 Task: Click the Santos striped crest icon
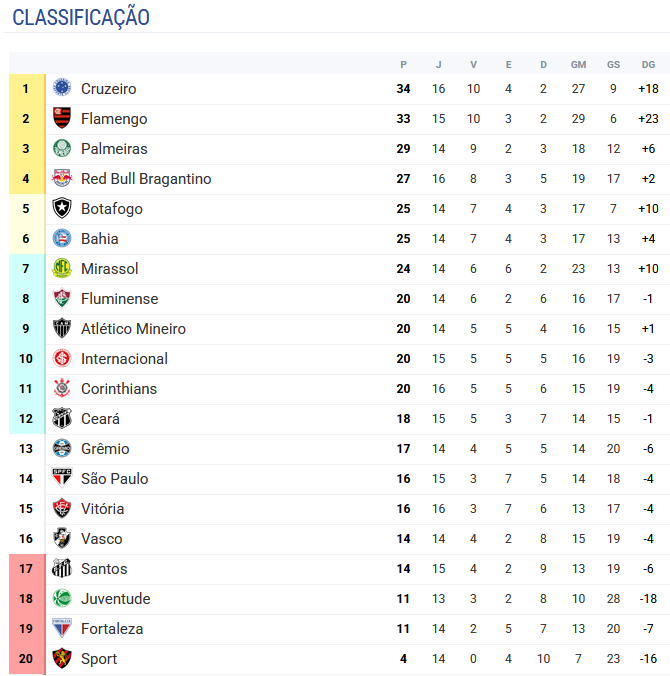62,568
